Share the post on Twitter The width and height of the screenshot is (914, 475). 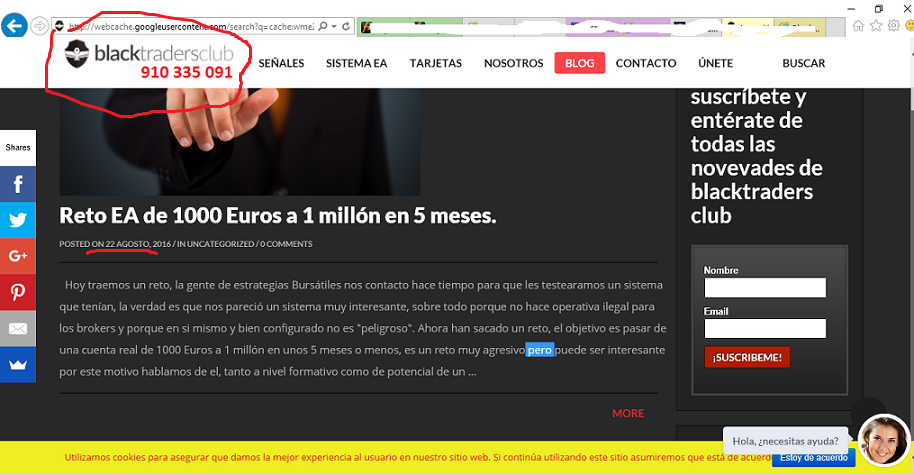18,220
